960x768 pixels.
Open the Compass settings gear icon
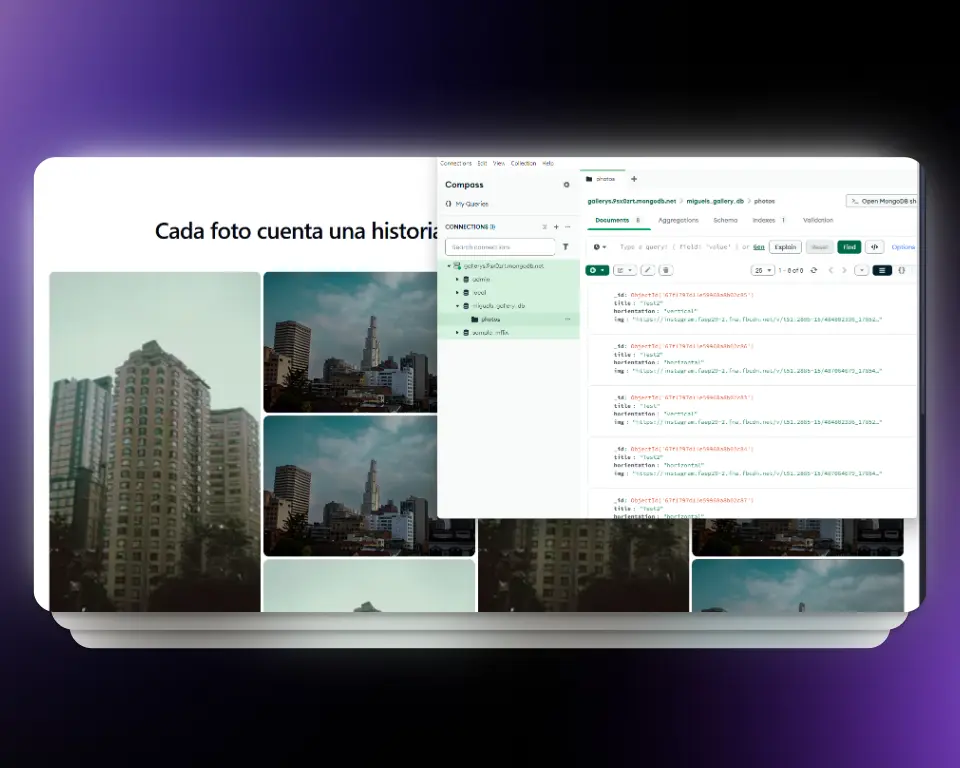coord(566,184)
